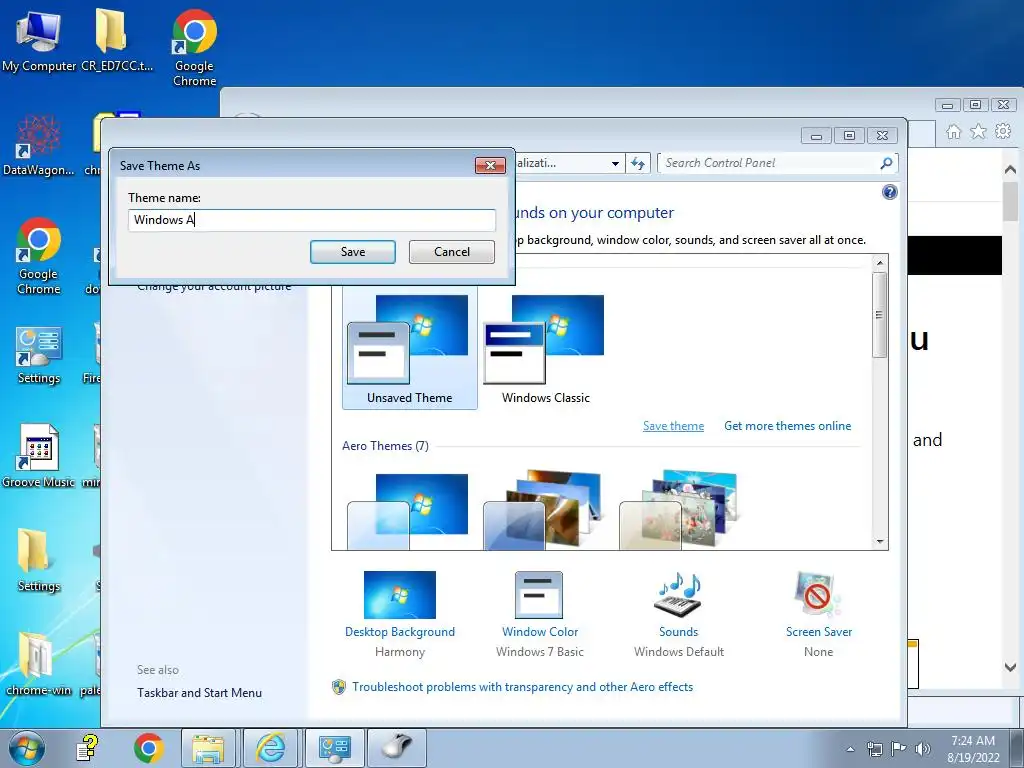Open the browser home icon
This screenshot has width=1024, height=768.
click(953, 132)
